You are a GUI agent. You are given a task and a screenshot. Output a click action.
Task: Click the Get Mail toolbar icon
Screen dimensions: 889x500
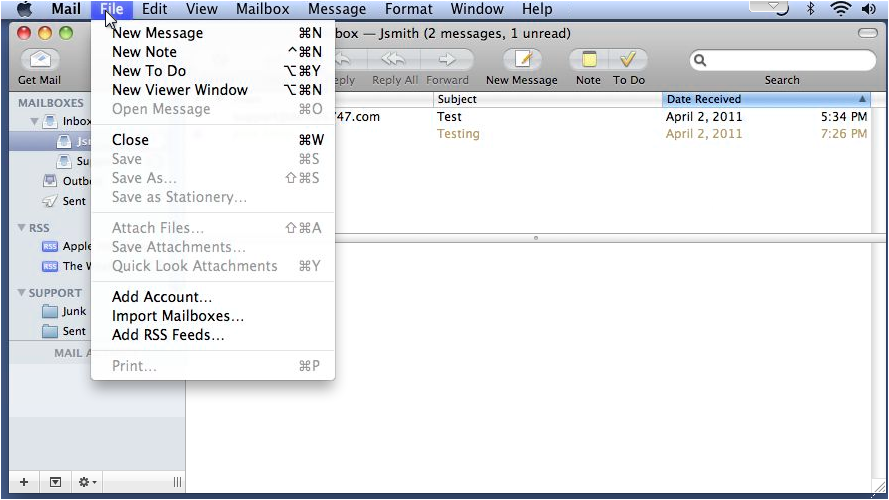pos(40,59)
